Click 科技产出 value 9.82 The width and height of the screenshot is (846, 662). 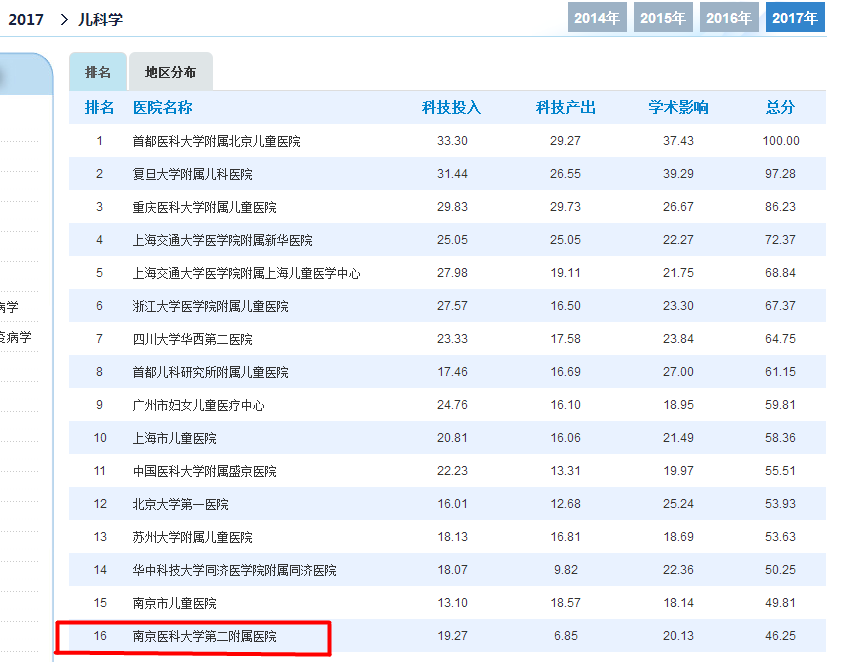pyautogui.click(x=565, y=570)
